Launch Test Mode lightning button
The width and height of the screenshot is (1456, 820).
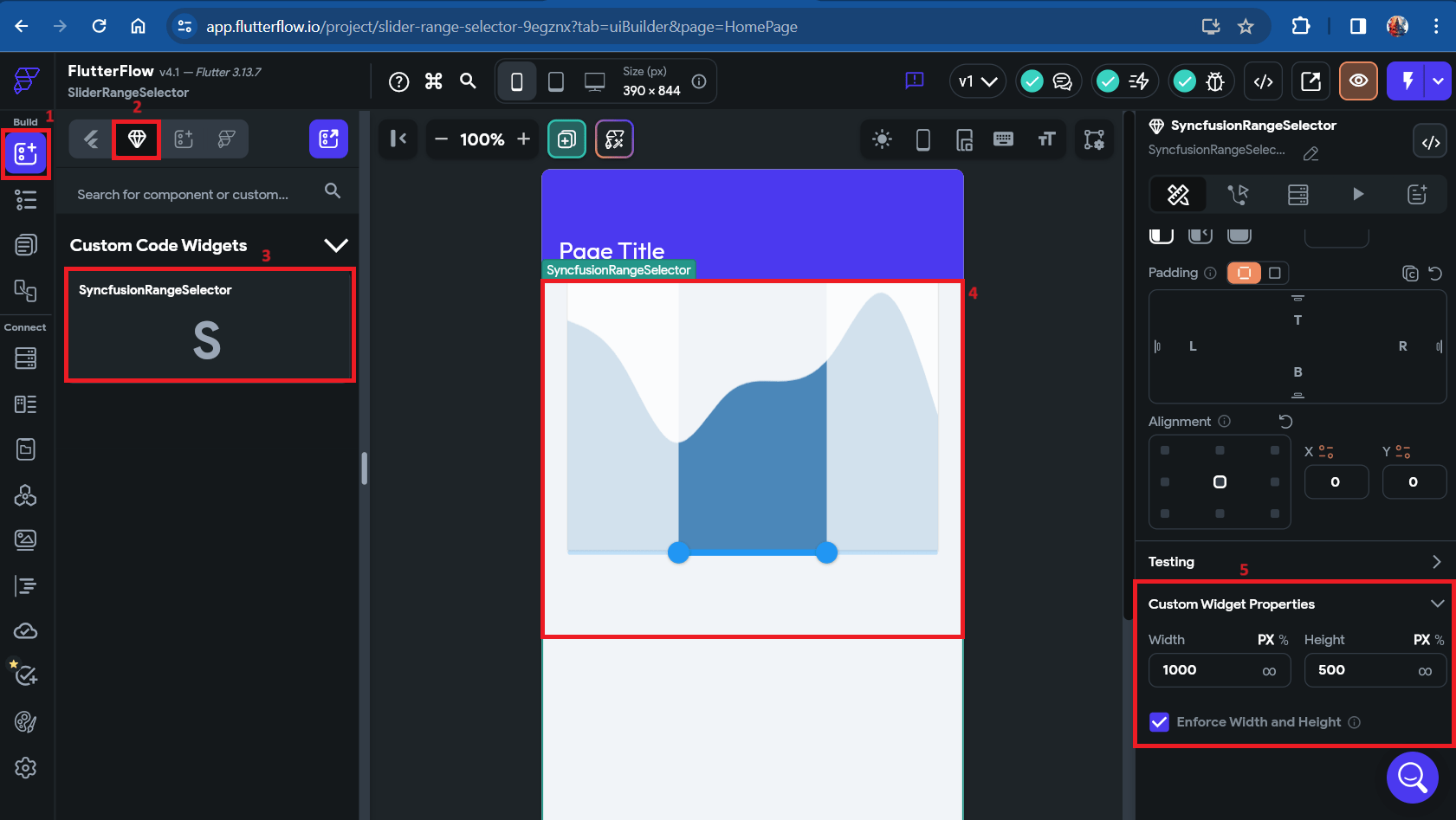1408,81
